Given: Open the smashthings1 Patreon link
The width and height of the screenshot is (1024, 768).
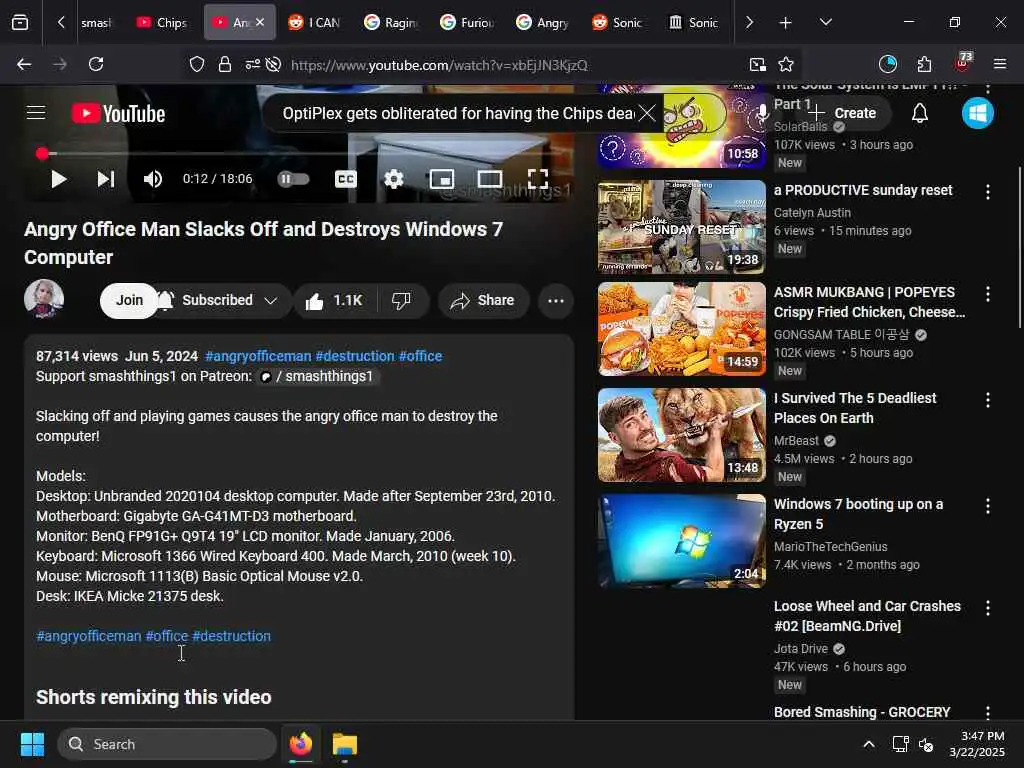Looking at the screenshot, I should (x=316, y=376).
